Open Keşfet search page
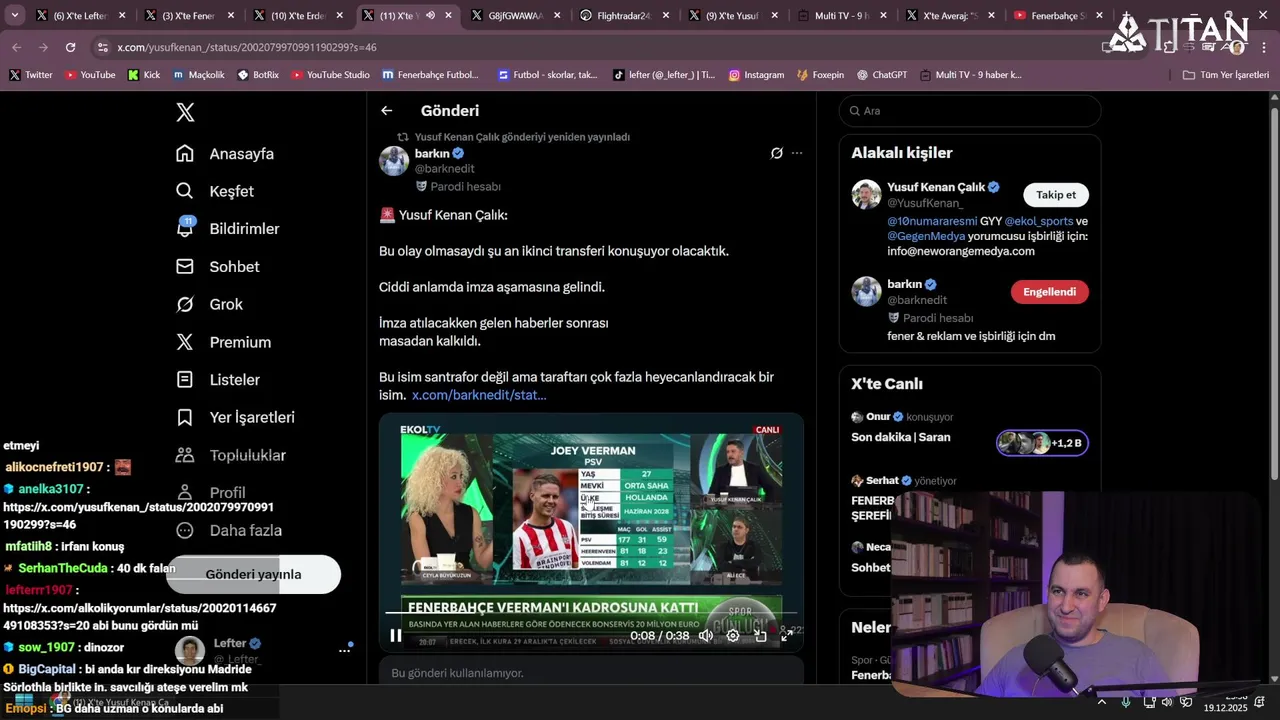 pyautogui.click(x=214, y=191)
